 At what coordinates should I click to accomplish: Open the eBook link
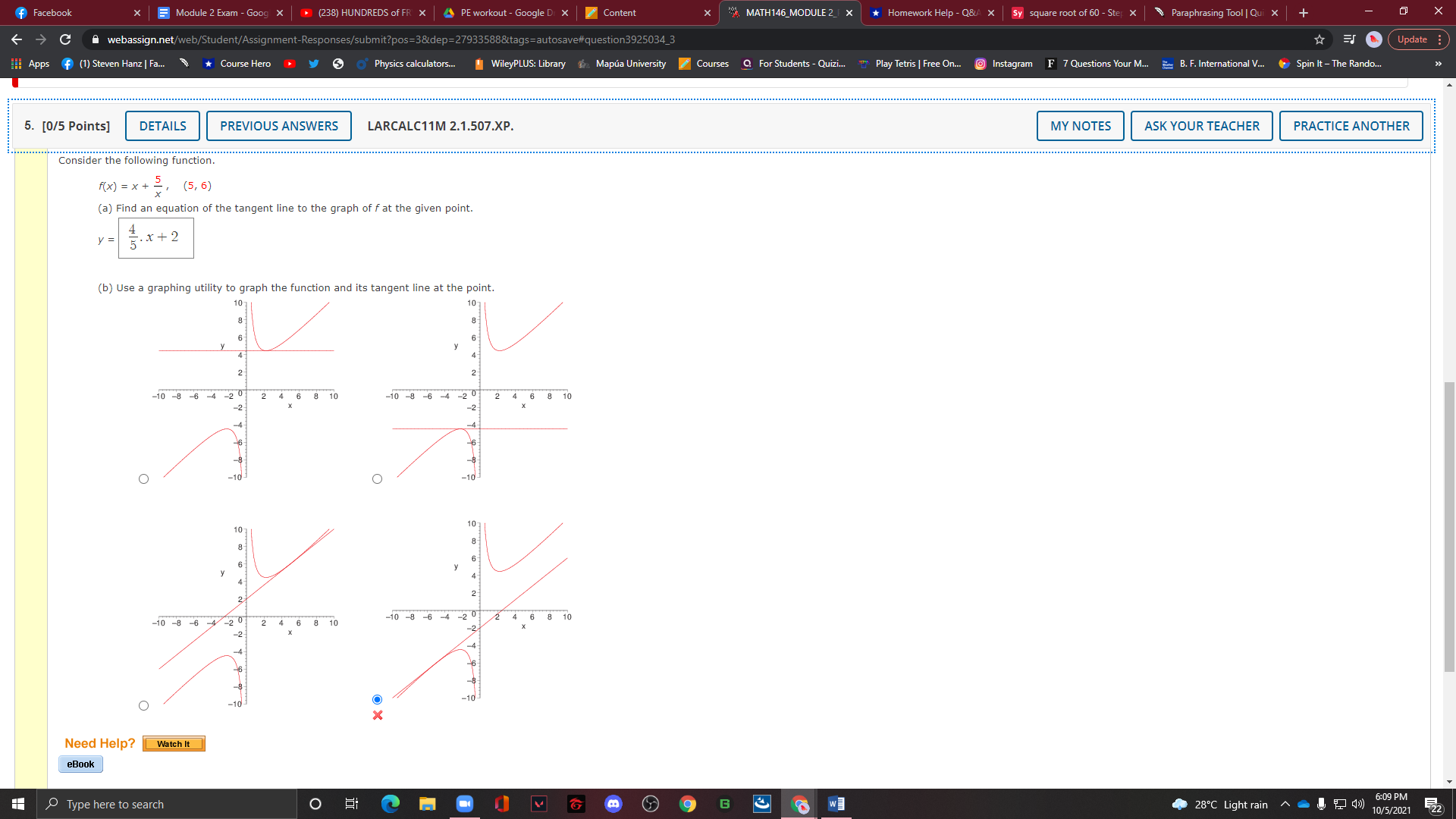80,764
